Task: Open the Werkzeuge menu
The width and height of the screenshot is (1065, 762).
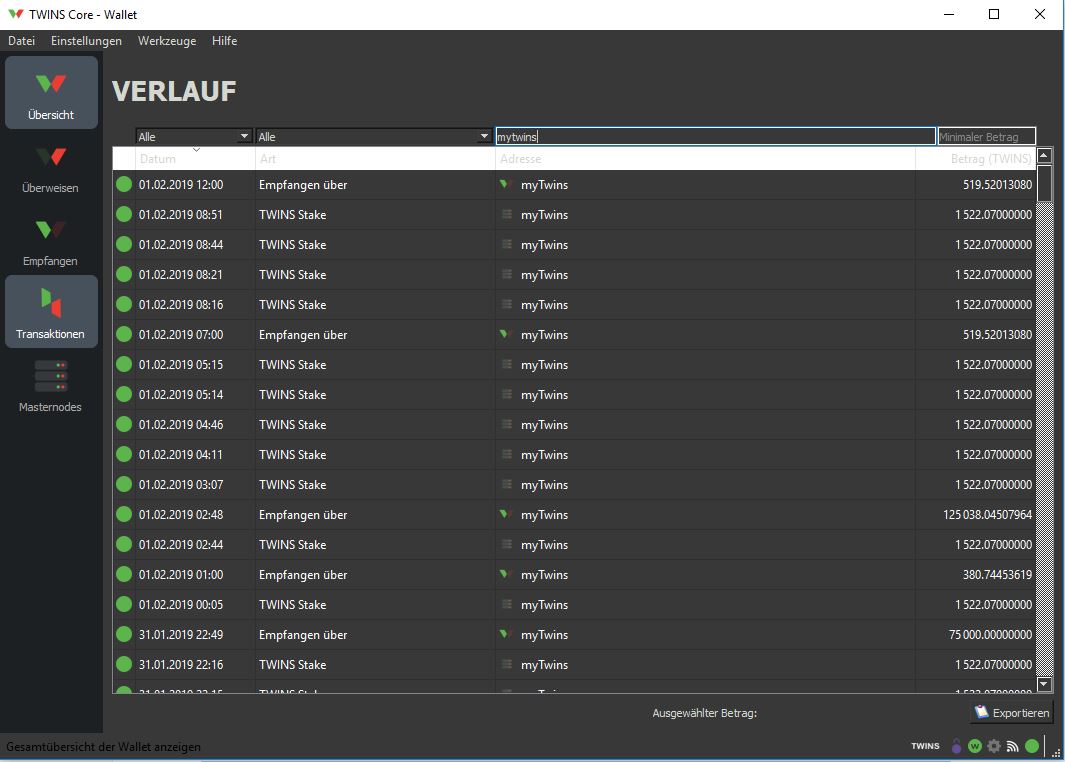Action: [x=167, y=41]
